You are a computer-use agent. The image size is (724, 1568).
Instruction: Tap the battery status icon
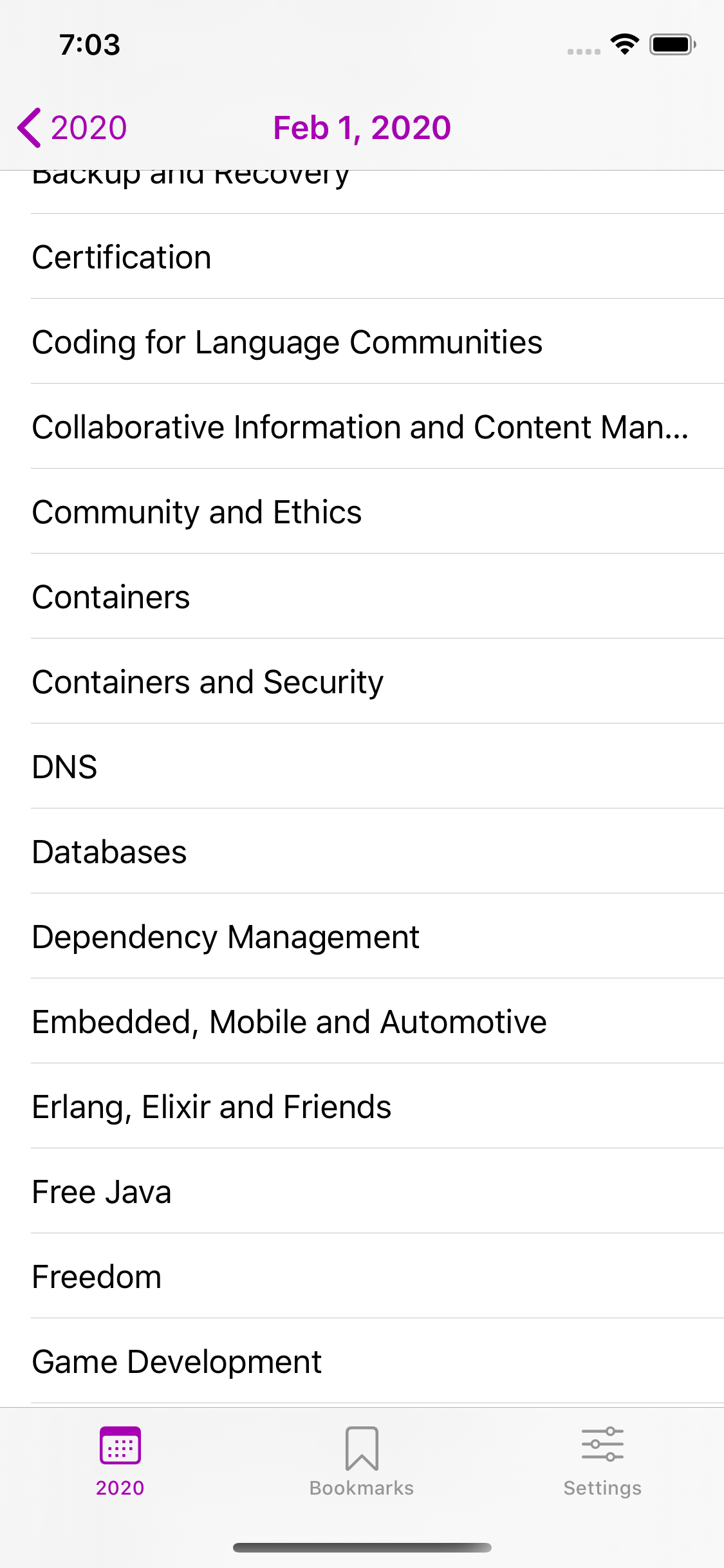point(673,44)
